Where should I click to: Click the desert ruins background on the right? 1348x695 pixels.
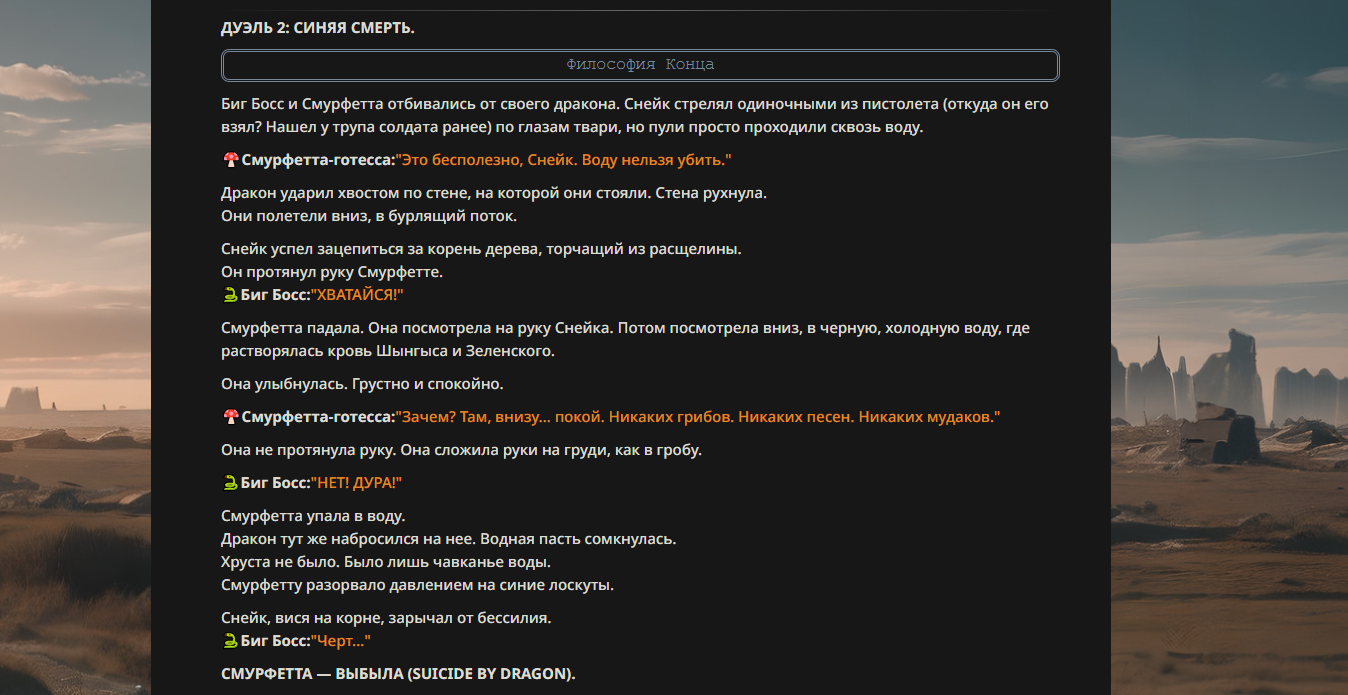coord(1230,400)
